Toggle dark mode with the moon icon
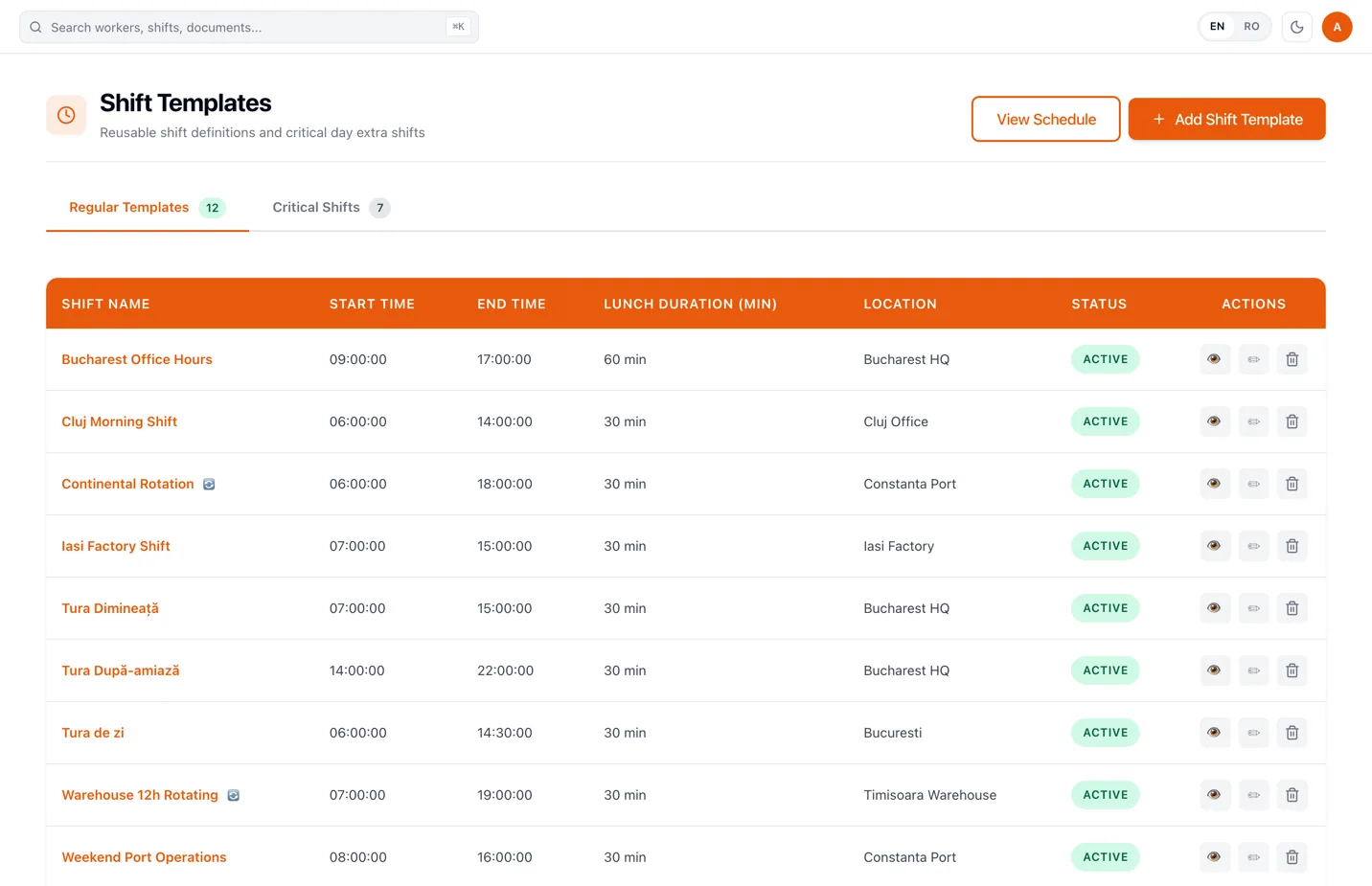Image resolution: width=1372 pixels, height=886 pixels. point(1296,27)
